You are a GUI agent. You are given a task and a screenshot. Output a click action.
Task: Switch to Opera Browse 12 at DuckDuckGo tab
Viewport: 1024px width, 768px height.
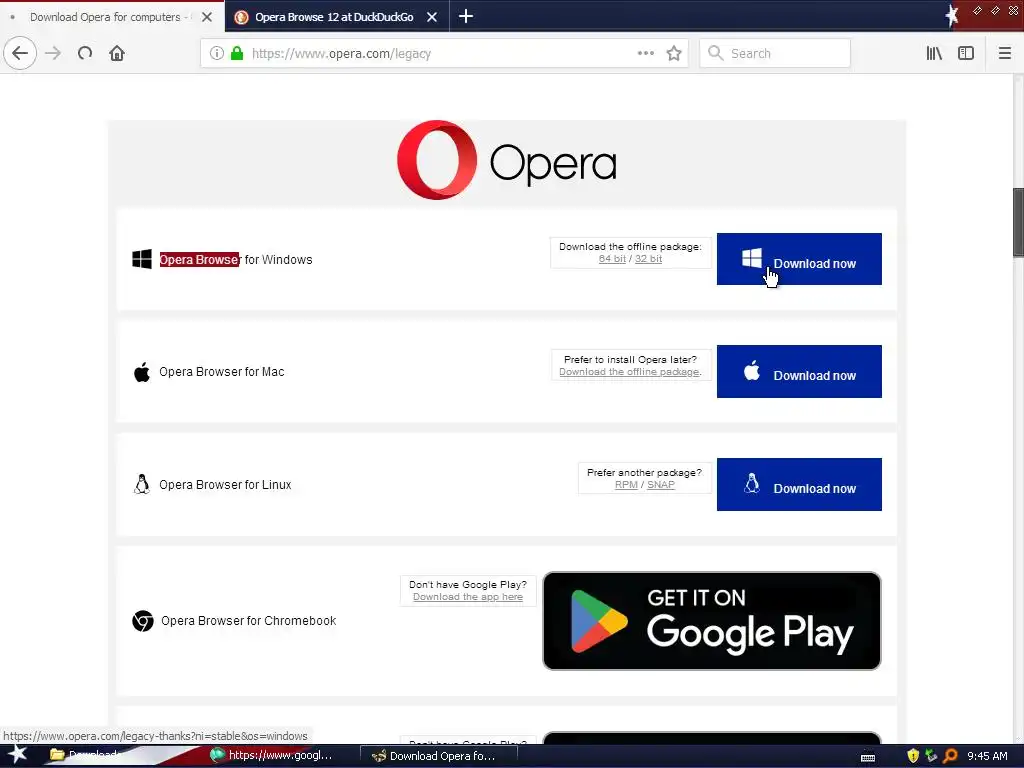click(334, 17)
